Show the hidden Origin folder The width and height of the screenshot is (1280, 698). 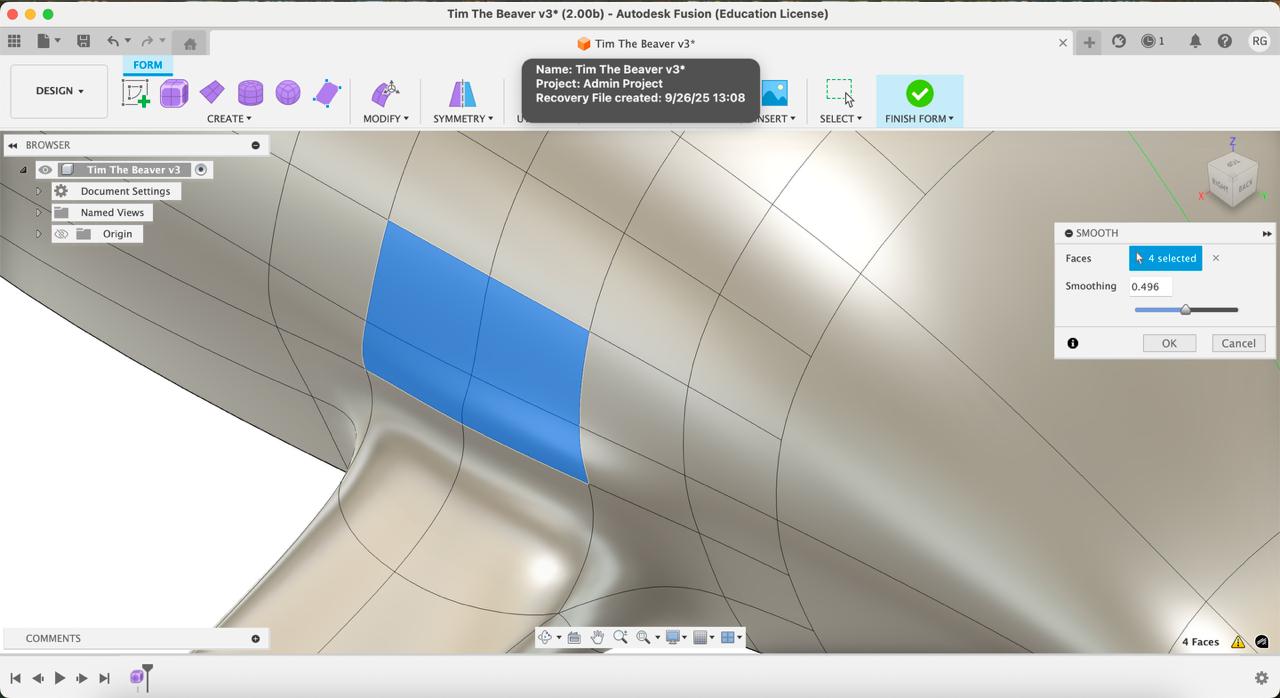[61, 234]
